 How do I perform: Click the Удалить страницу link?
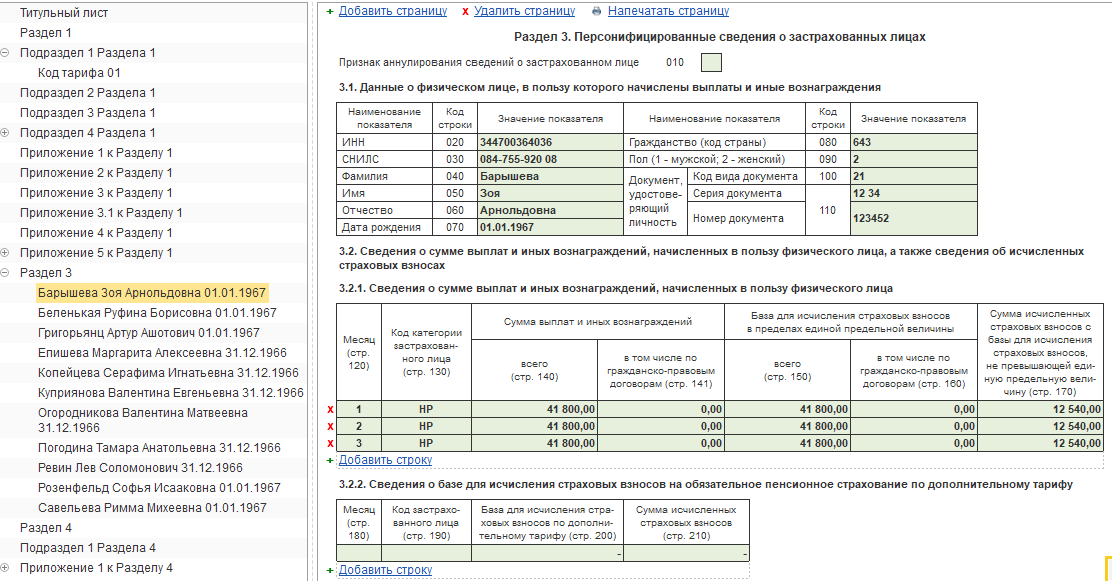524,11
